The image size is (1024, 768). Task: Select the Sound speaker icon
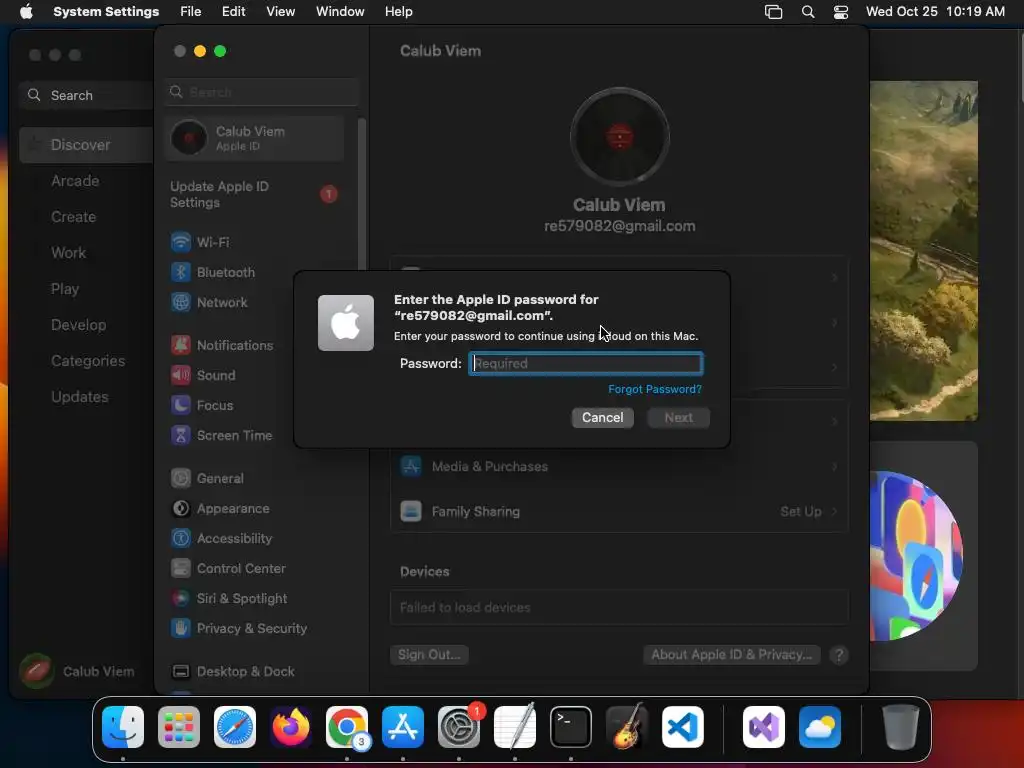[x=181, y=376]
